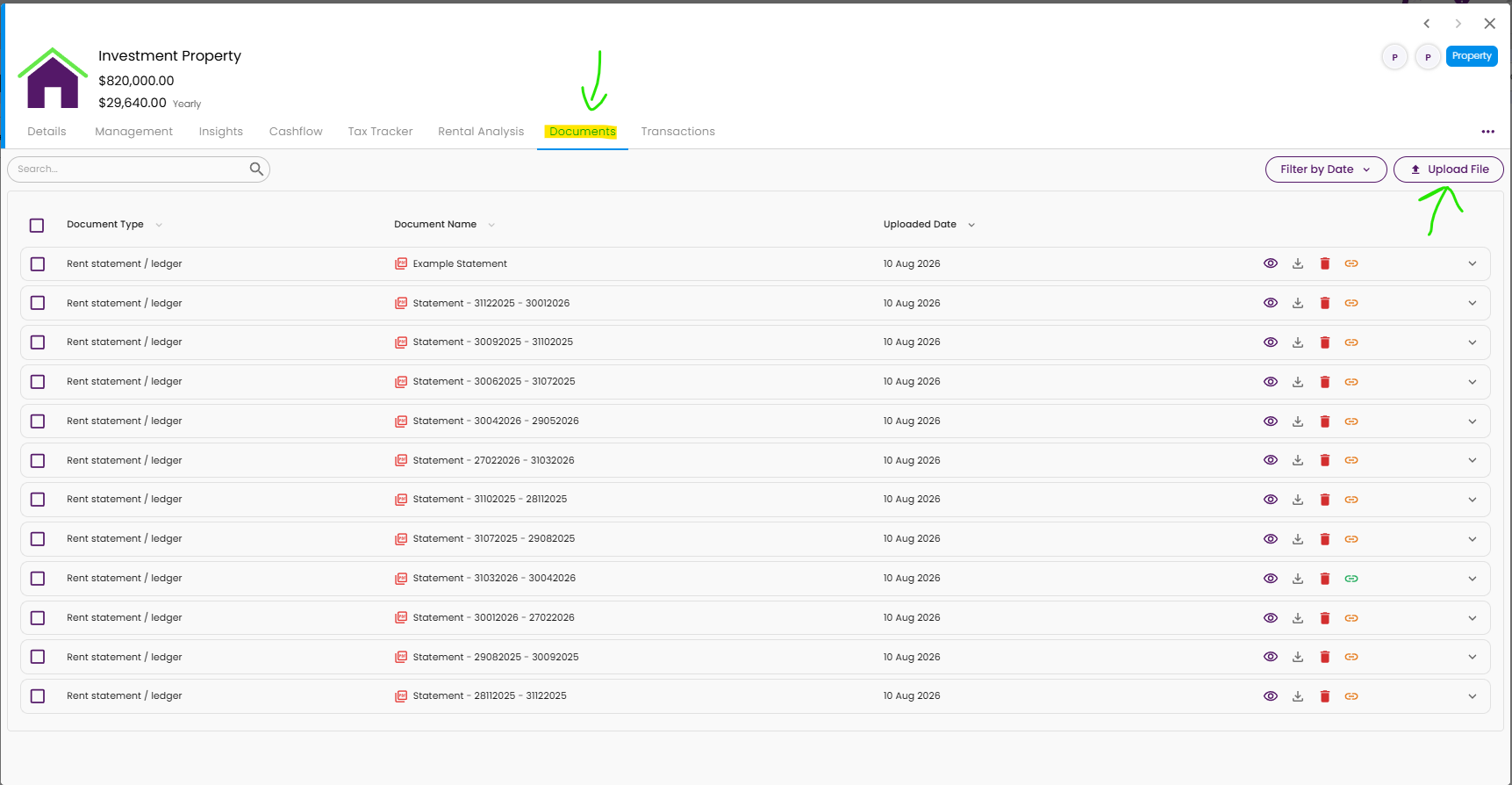
Task: Delete Statement - 29082025 - 30092025
Action: pos(1325,657)
